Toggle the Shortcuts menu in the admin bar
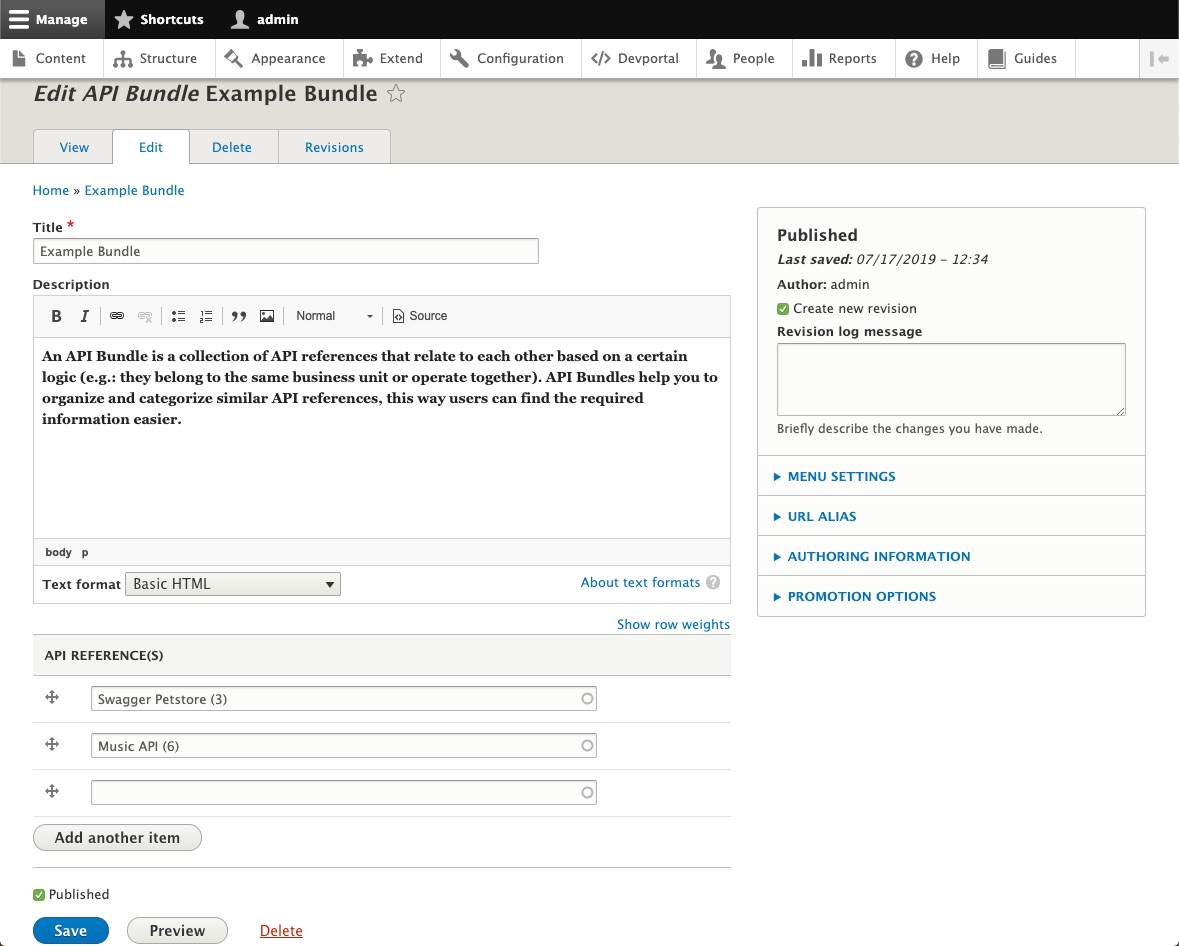 pos(158,19)
